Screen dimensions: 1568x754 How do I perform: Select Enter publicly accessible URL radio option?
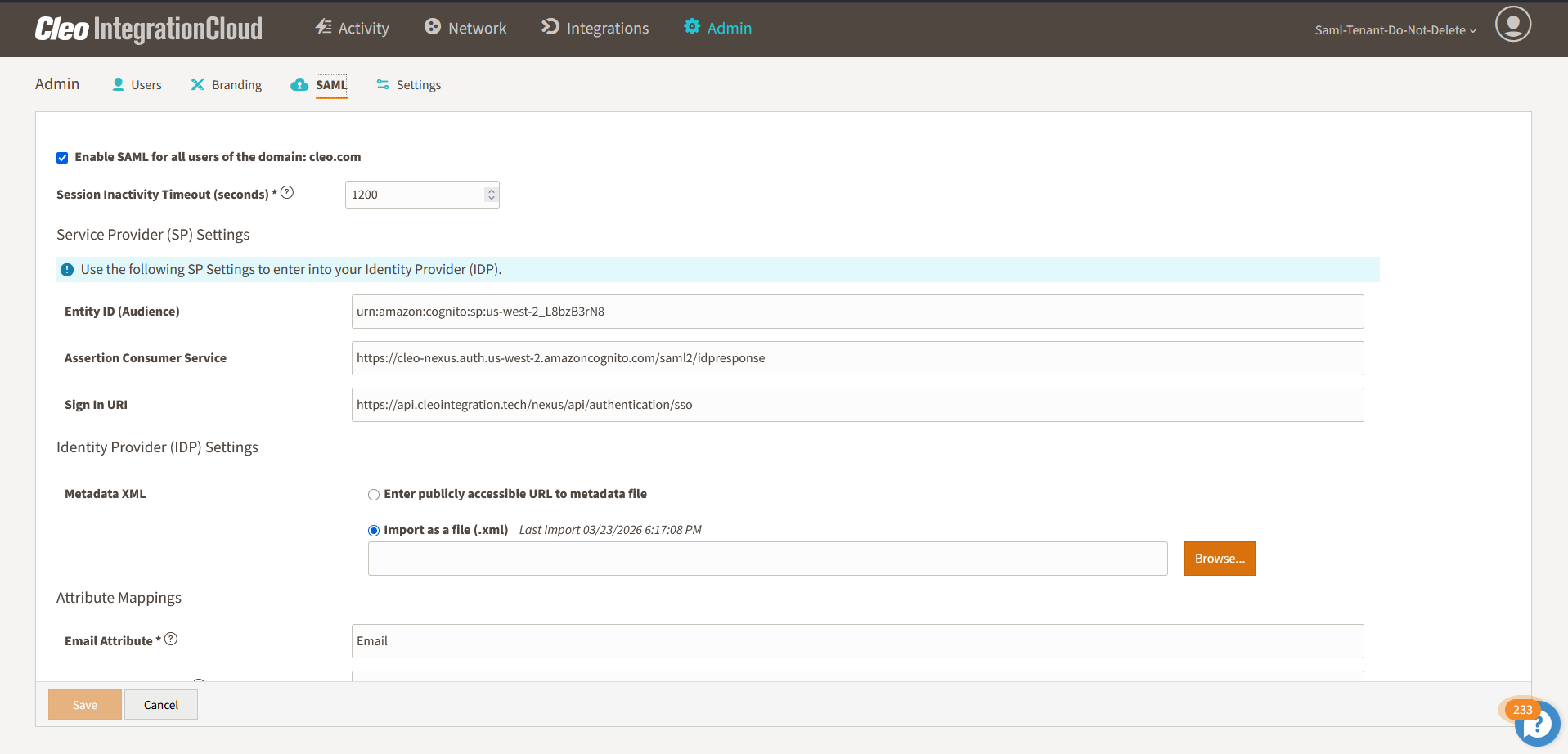[374, 495]
